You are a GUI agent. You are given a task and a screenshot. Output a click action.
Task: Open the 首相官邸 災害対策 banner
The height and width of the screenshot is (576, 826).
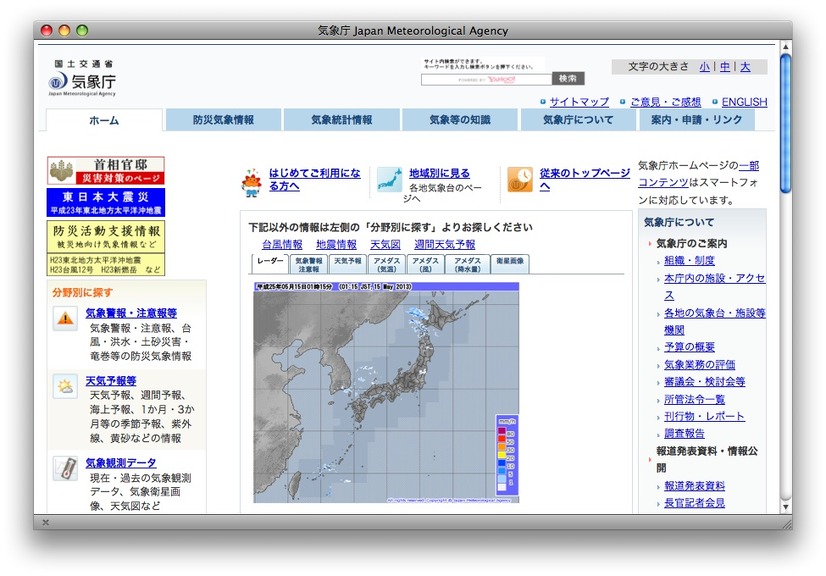click(106, 170)
